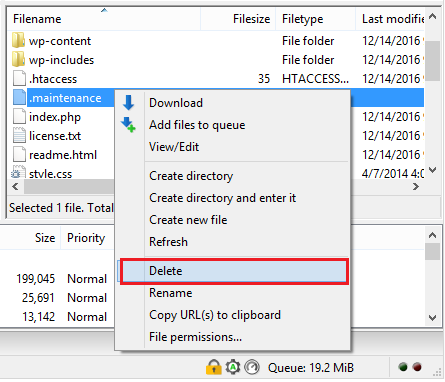Click the license.txt document icon
Viewport: 445px width, 382px height.
(19, 135)
